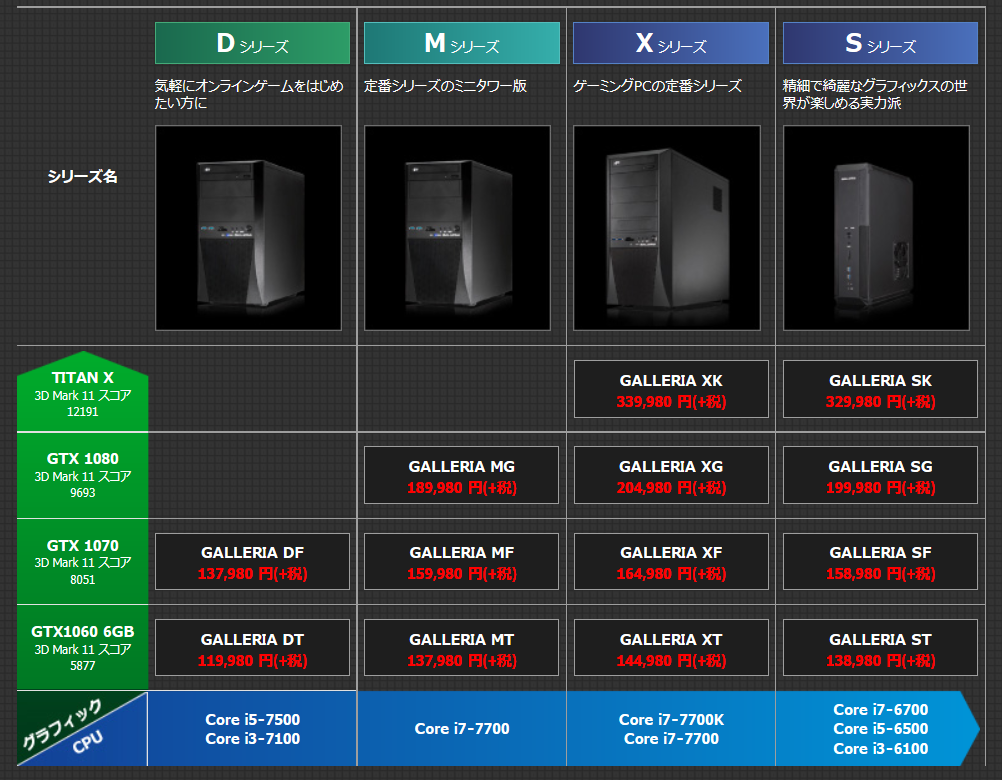Click the 精細で綺麗なグラフィックス description text
Screen dimensions: 1002x780
tap(875, 94)
